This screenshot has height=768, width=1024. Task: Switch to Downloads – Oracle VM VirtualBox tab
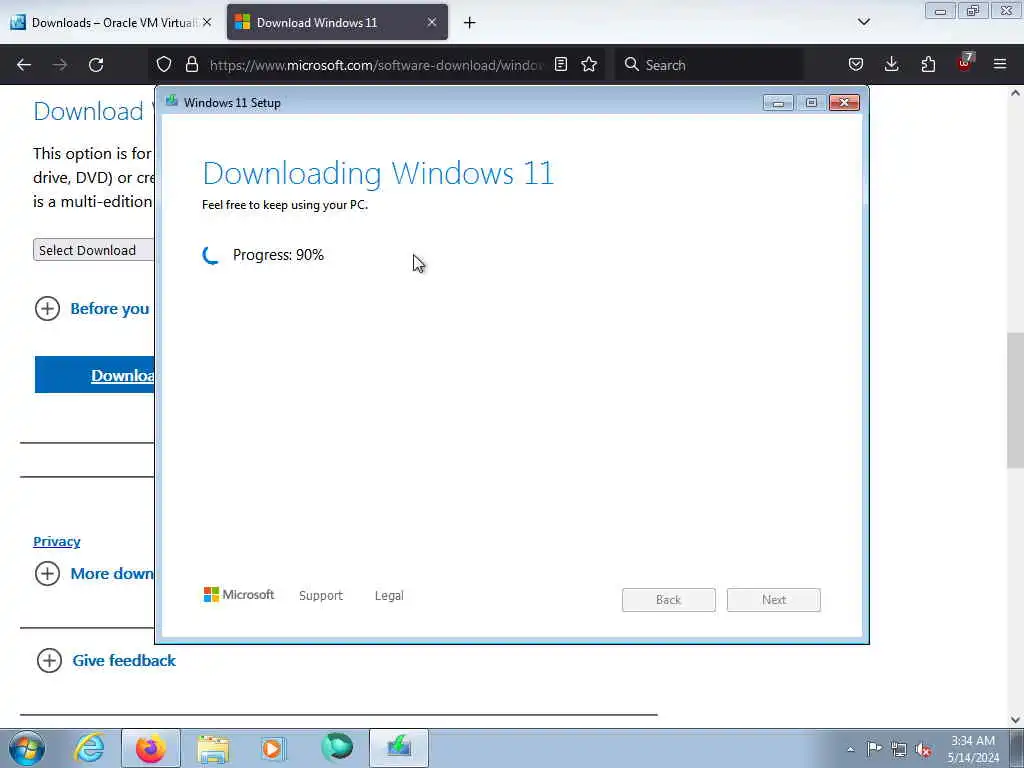(111, 22)
